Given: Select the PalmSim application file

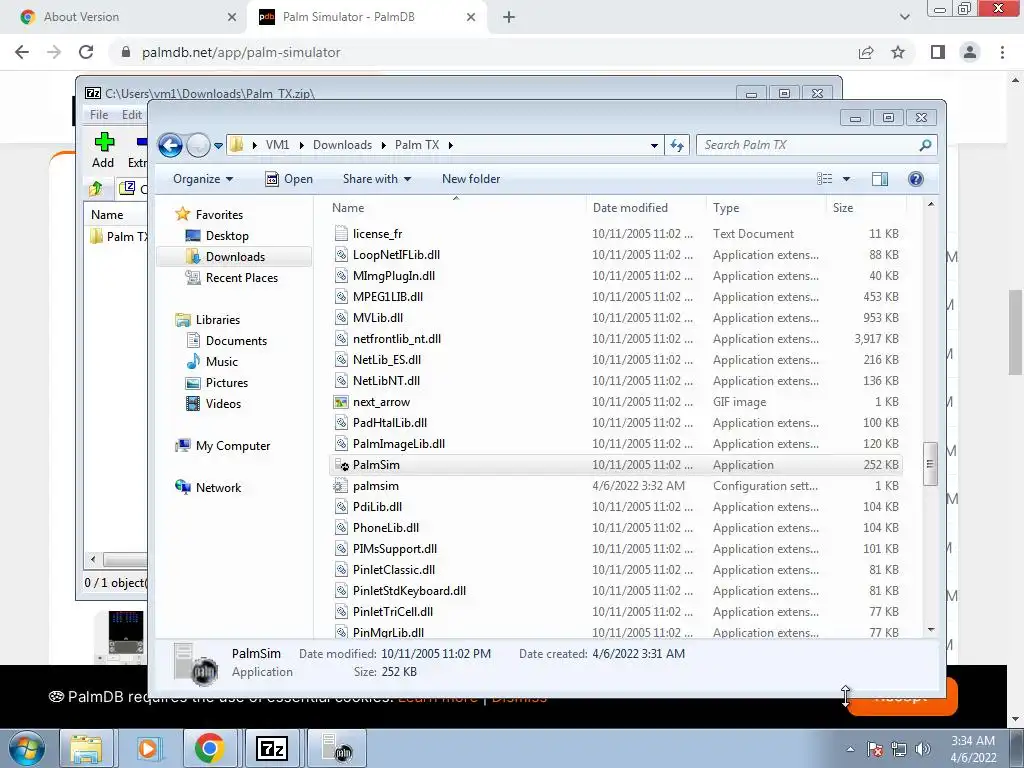Looking at the screenshot, I should [616, 465].
